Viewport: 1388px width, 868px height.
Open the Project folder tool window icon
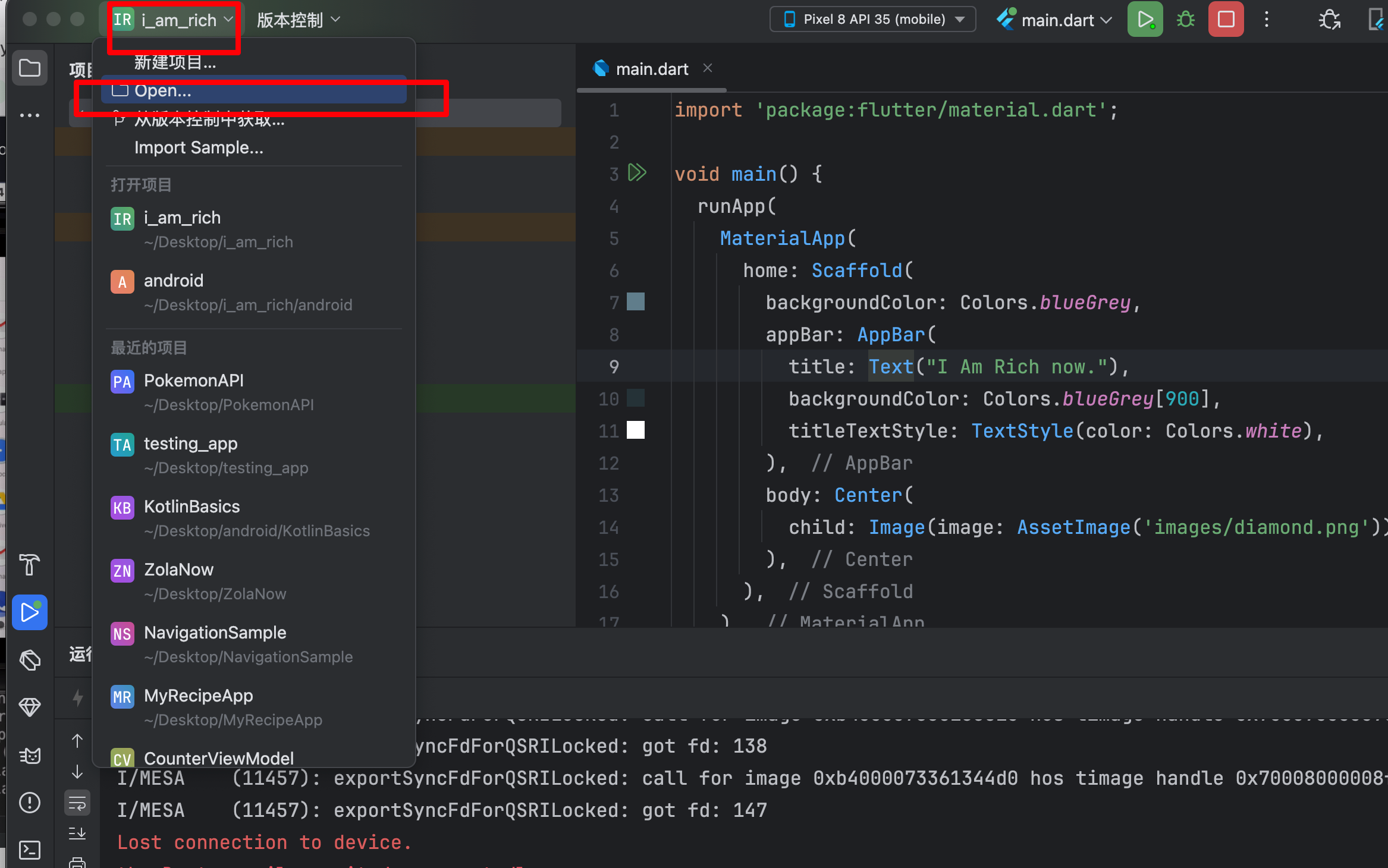pos(29,68)
